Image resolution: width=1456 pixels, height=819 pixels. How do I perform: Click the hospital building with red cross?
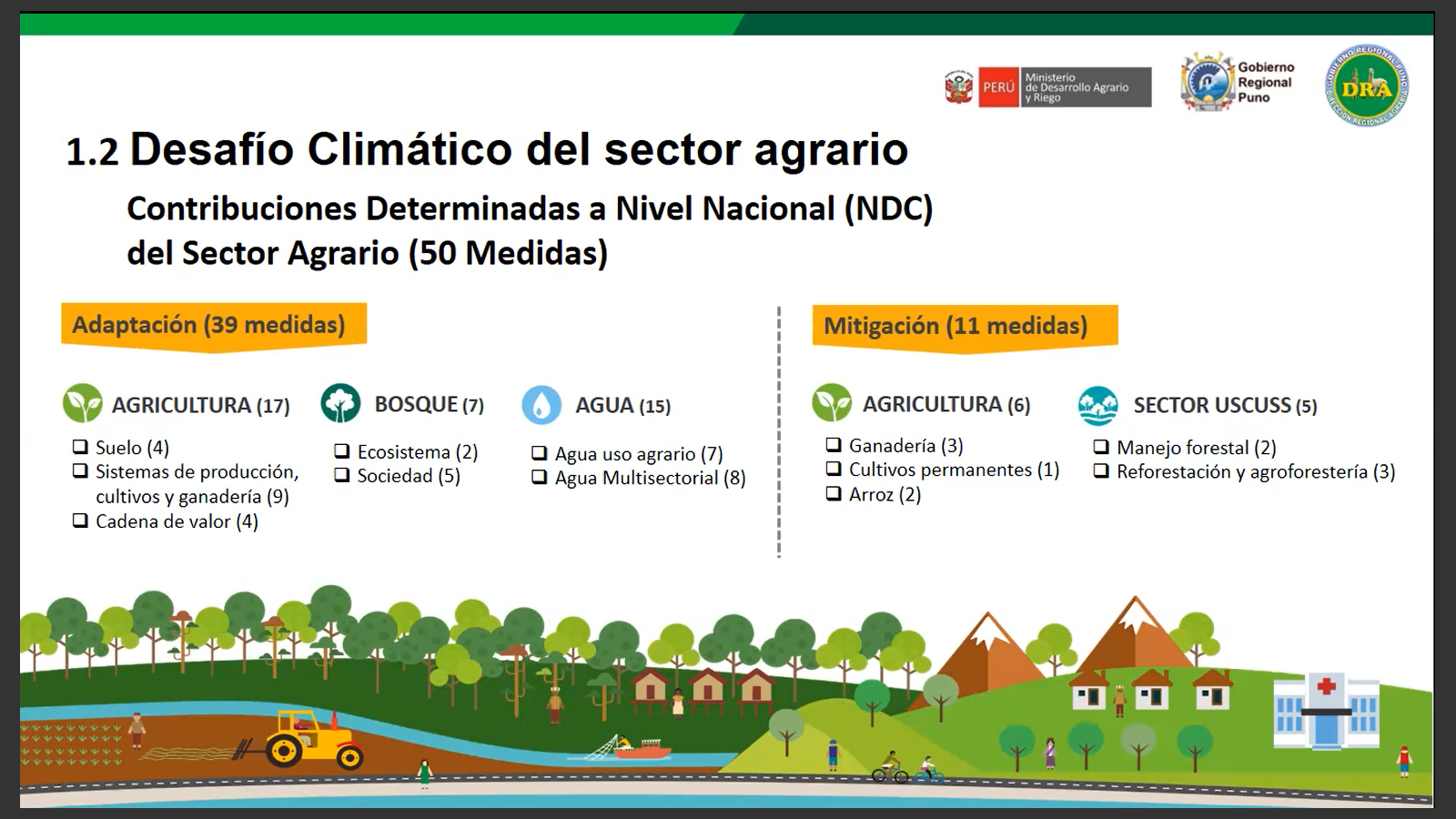point(1326,711)
